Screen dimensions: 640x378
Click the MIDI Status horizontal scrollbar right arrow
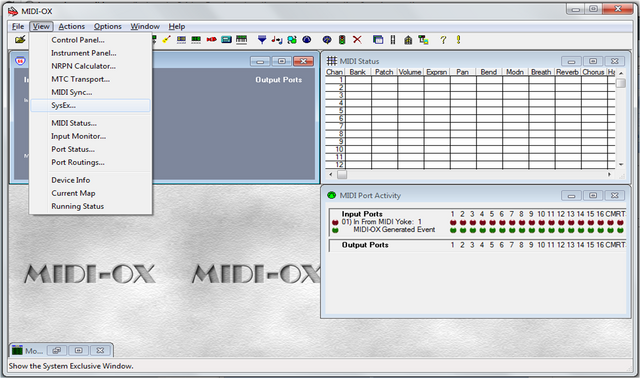pos(609,174)
